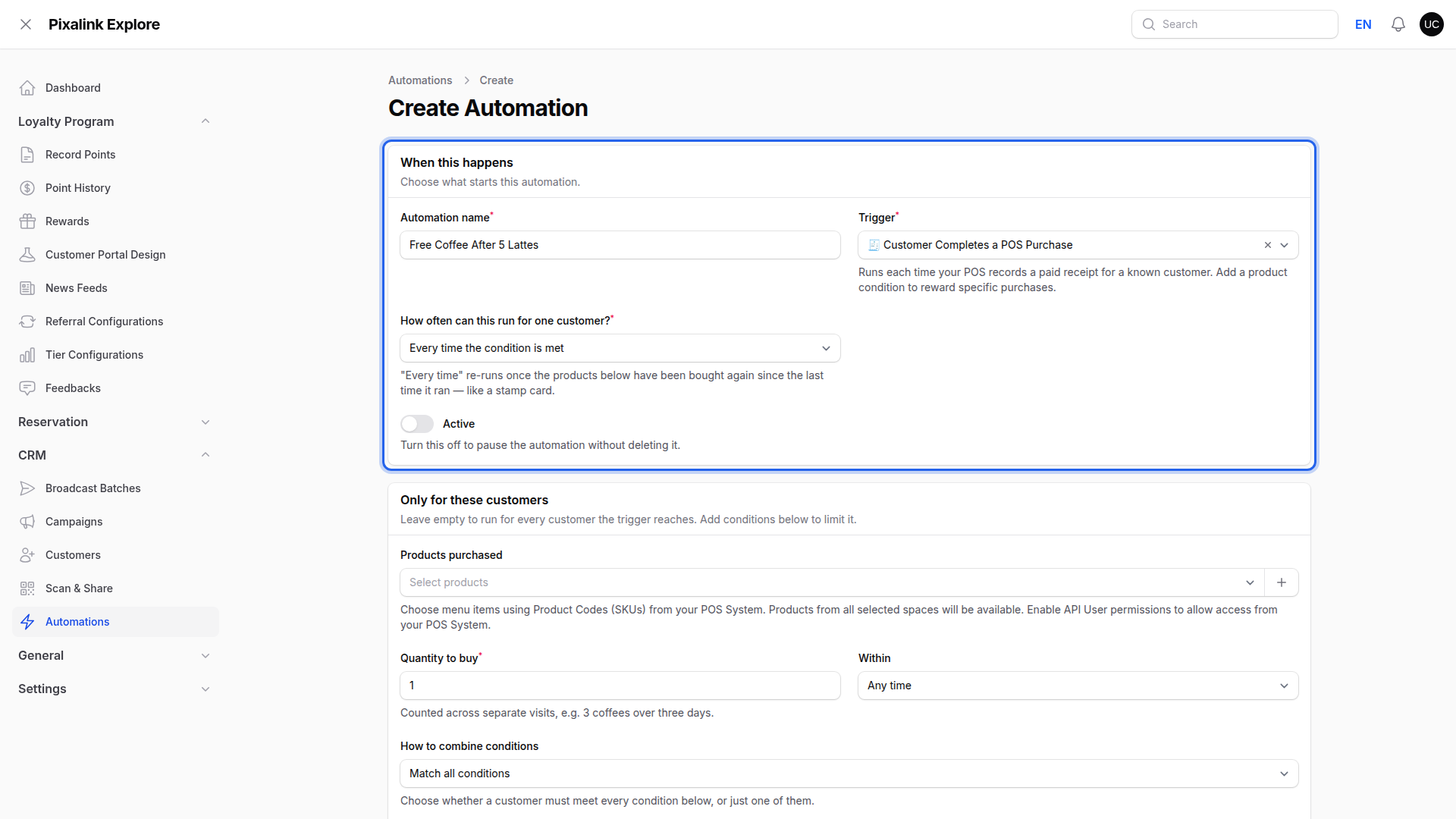Open Tier Configurations menu item
1456x819 pixels.
(x=115, y=355)
